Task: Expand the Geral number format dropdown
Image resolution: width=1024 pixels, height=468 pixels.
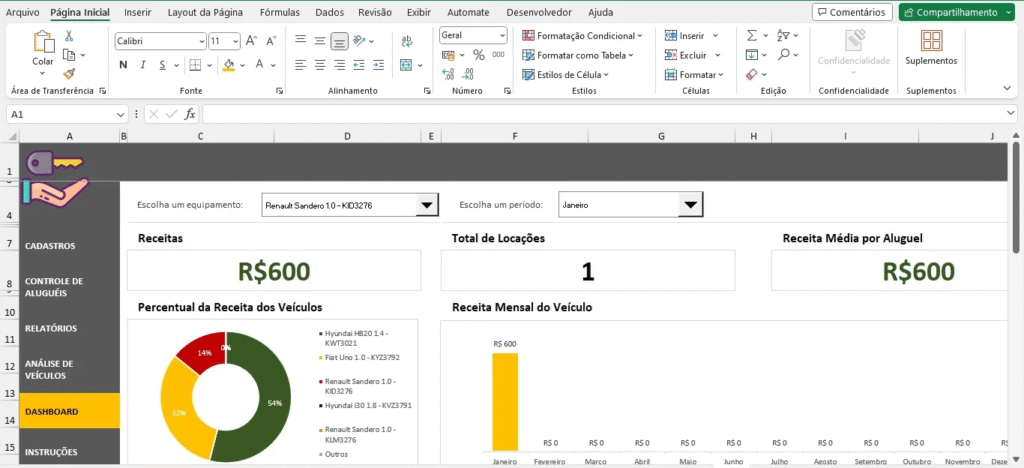Action: 504,35
